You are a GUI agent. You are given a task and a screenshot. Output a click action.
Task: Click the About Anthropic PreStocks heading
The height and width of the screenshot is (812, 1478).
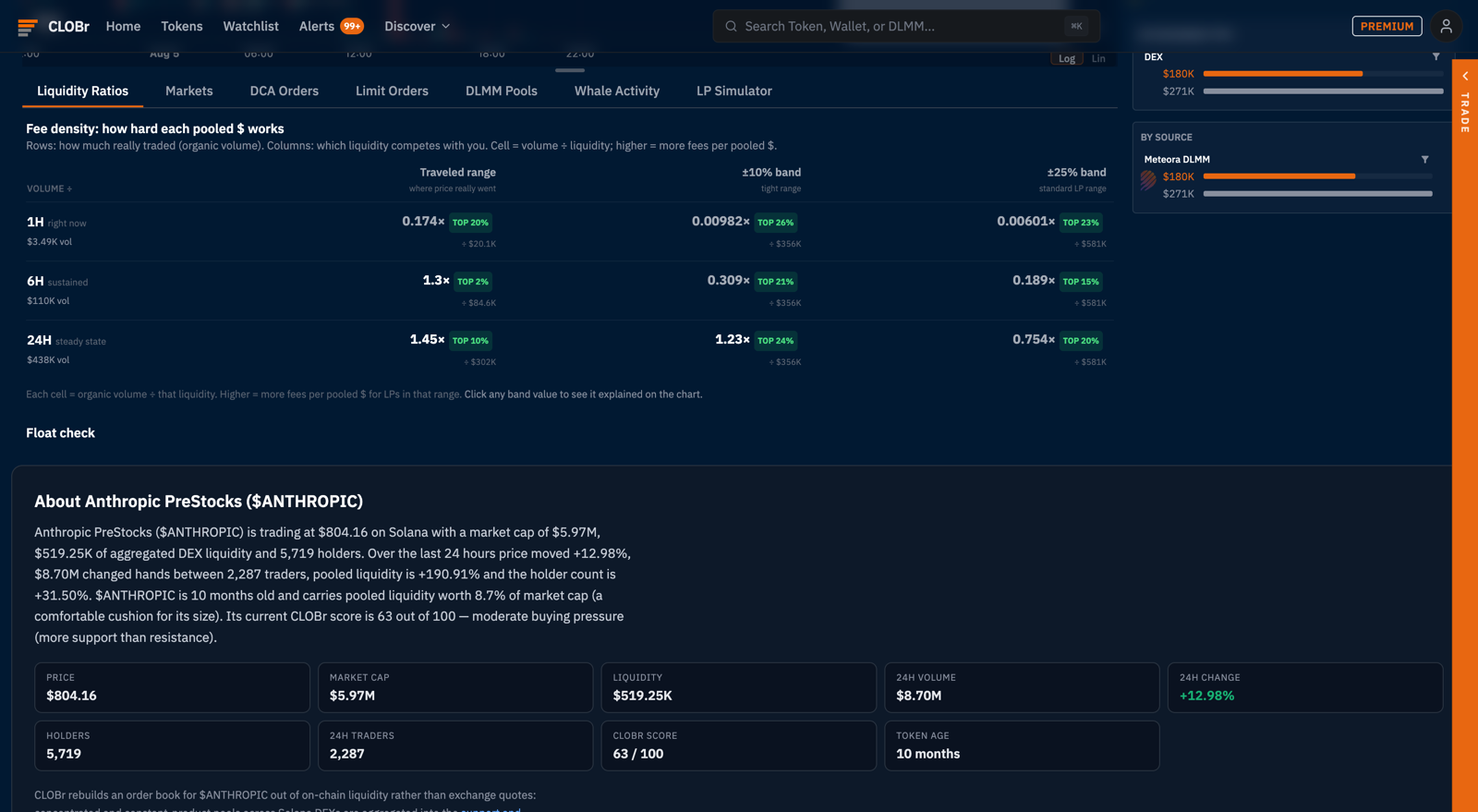point(199,502)
